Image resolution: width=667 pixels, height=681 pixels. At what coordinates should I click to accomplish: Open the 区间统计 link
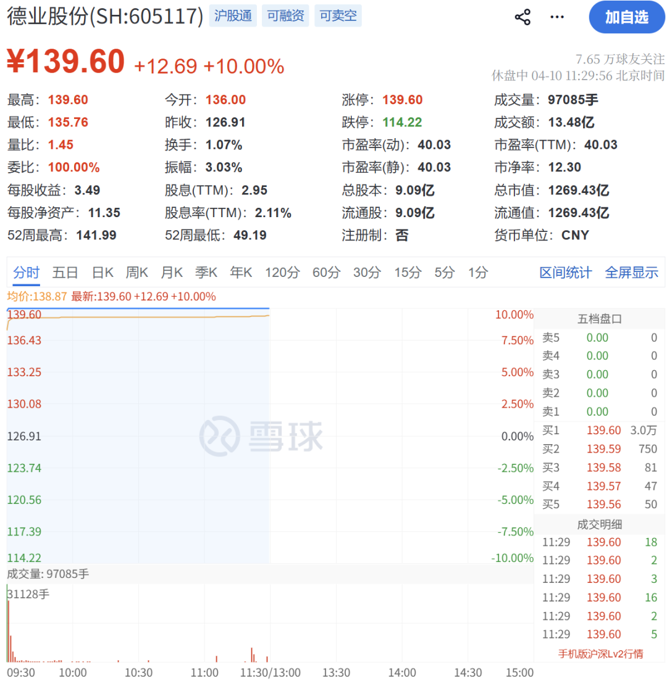tap(566, 272)
